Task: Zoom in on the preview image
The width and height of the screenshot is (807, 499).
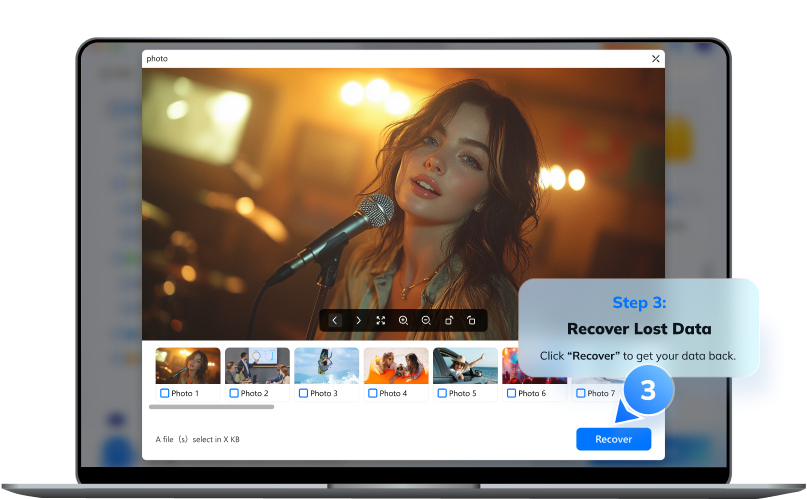Action: (404, 320)
